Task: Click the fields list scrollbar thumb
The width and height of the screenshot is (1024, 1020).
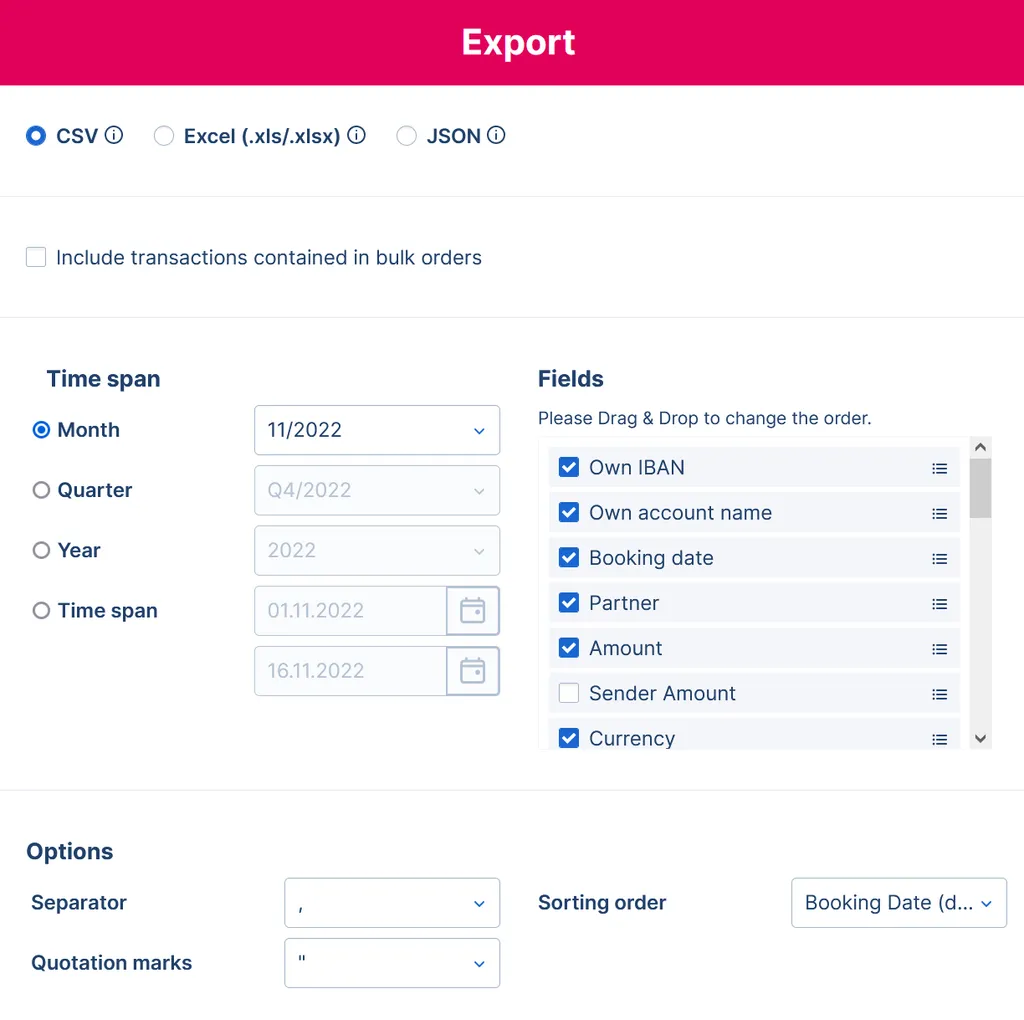Action: coord(980,488)
